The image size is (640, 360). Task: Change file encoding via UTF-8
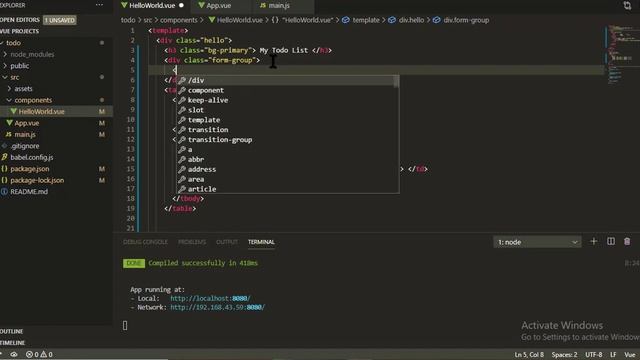pos(594,355)
